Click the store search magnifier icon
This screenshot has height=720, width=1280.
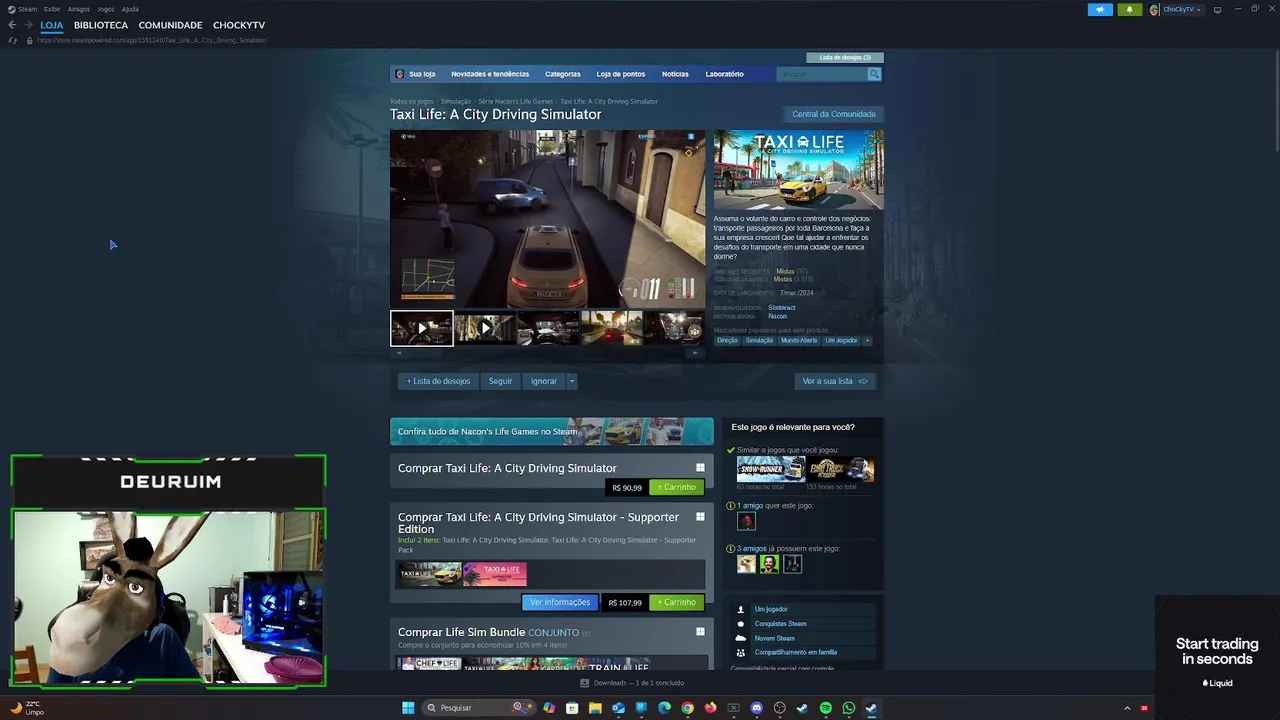[x=874, y=74]
